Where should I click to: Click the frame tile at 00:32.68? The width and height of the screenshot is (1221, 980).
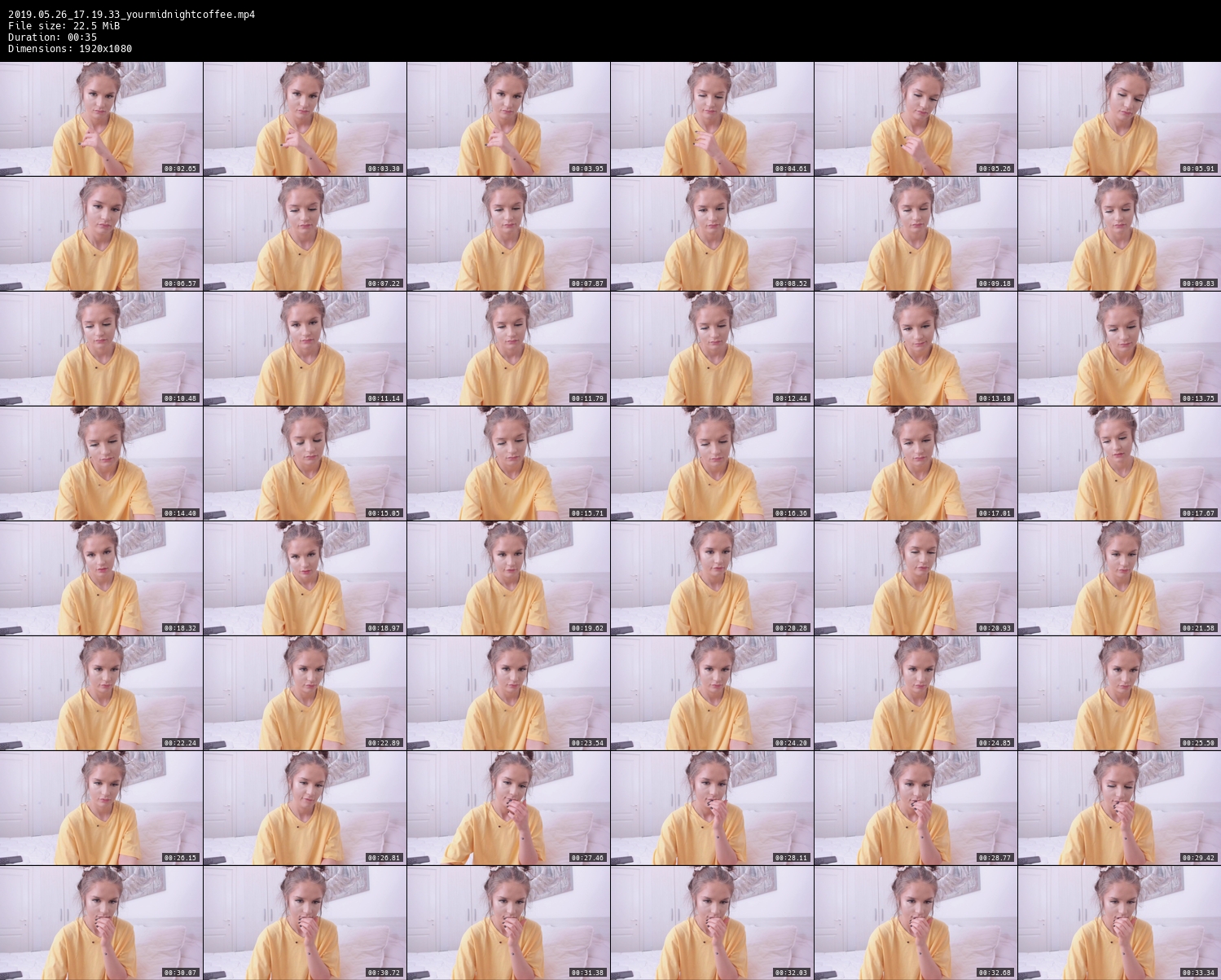(x=916, y=923)
